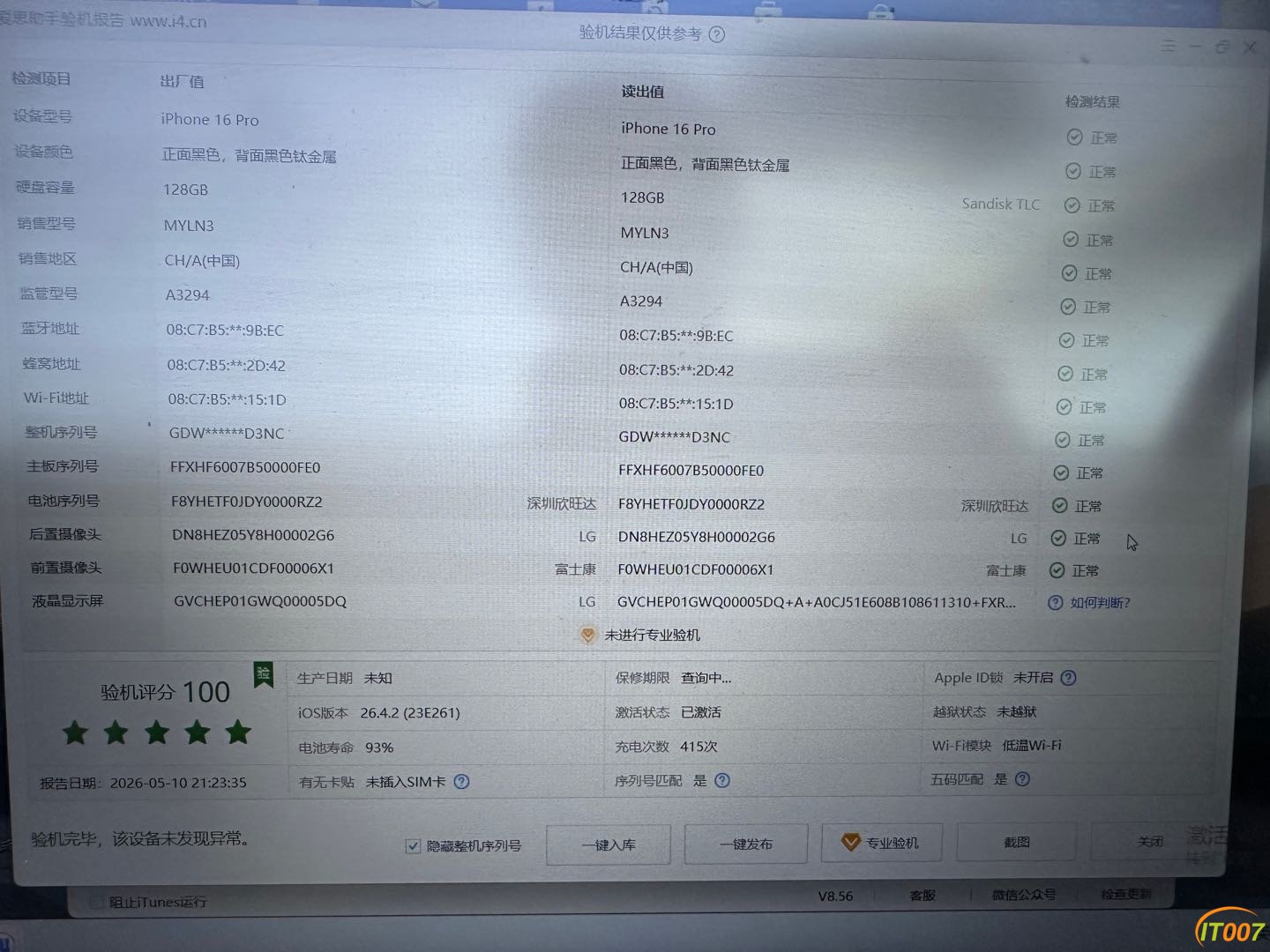Click the shield icon before 未进行专业验机
The height and width of the screenshot is (952, 1270).
pyautogui.click(x=587, y=635)
